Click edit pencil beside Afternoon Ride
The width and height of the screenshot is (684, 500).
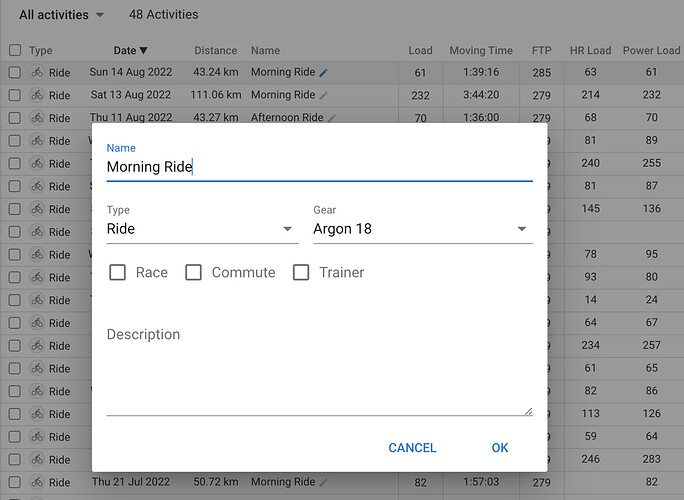(x=332, y=118)
